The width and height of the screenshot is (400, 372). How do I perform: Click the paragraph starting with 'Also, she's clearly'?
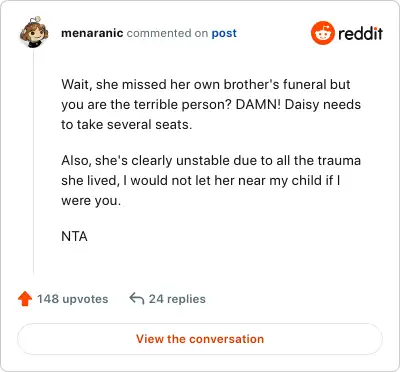(211, 181)
